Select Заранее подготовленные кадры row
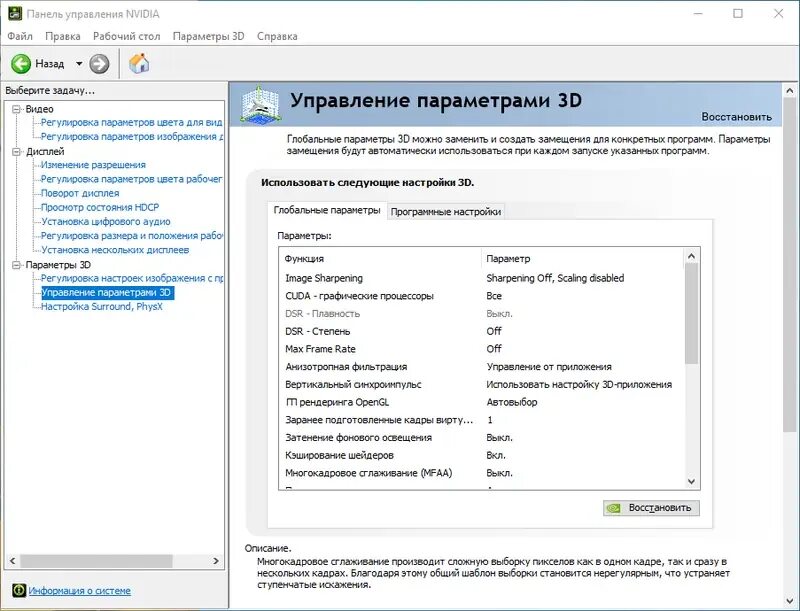Image resolution: width=800 pixels, height=611 pixels. [481, 420]
